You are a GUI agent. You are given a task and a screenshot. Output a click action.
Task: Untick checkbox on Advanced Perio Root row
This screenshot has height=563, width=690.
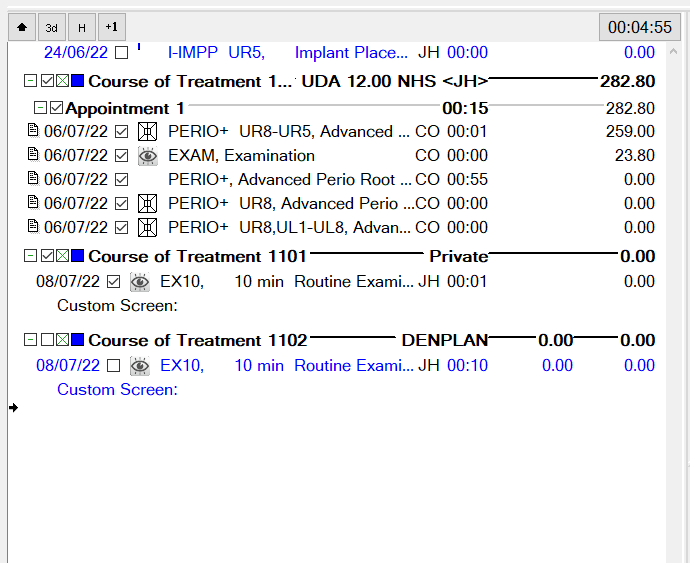coord(121,180)
